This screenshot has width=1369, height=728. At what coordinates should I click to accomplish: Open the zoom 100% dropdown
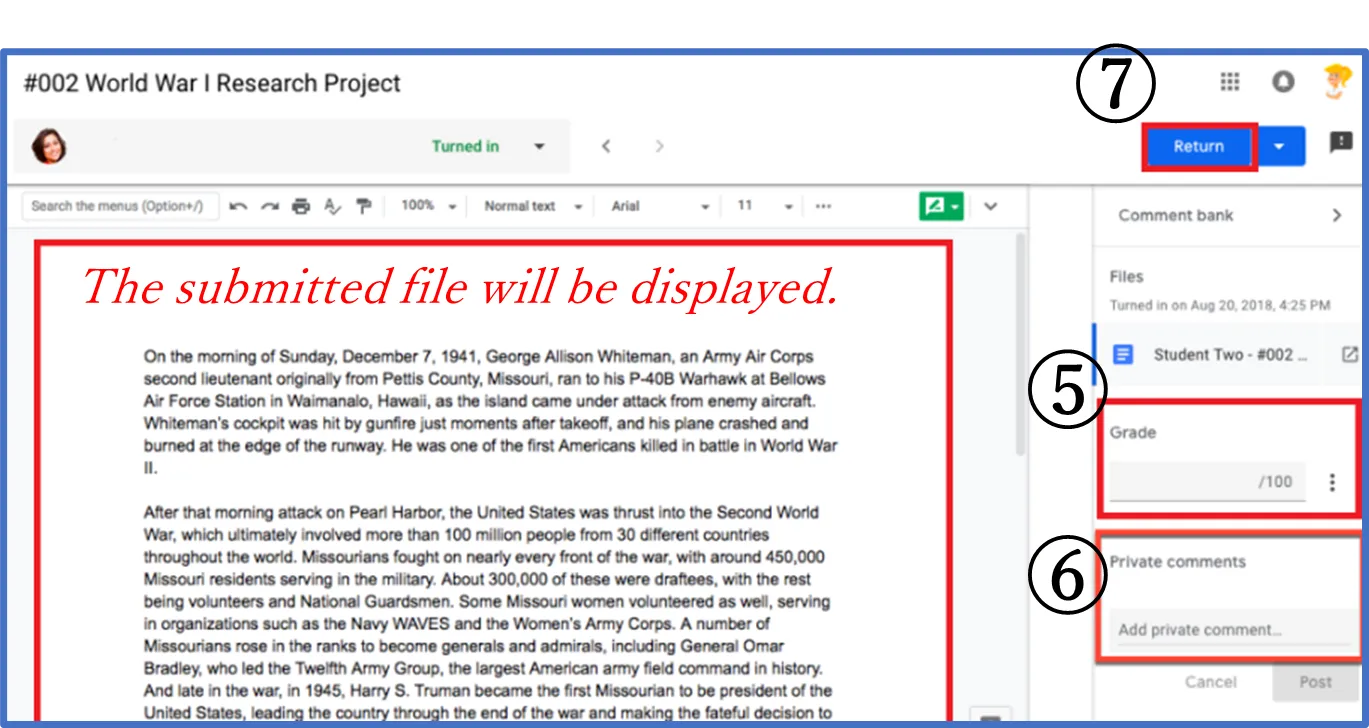click(428, 206)
